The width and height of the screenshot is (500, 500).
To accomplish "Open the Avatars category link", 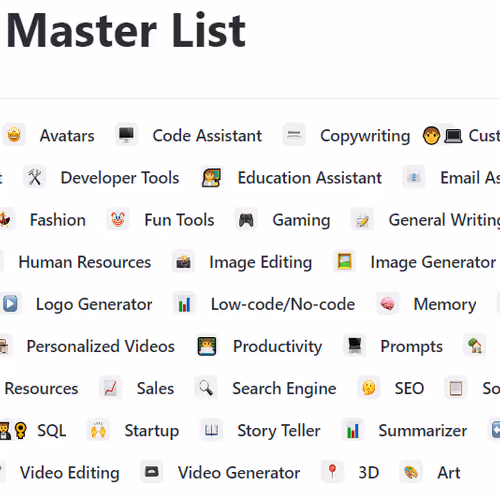I will [67, 136].
